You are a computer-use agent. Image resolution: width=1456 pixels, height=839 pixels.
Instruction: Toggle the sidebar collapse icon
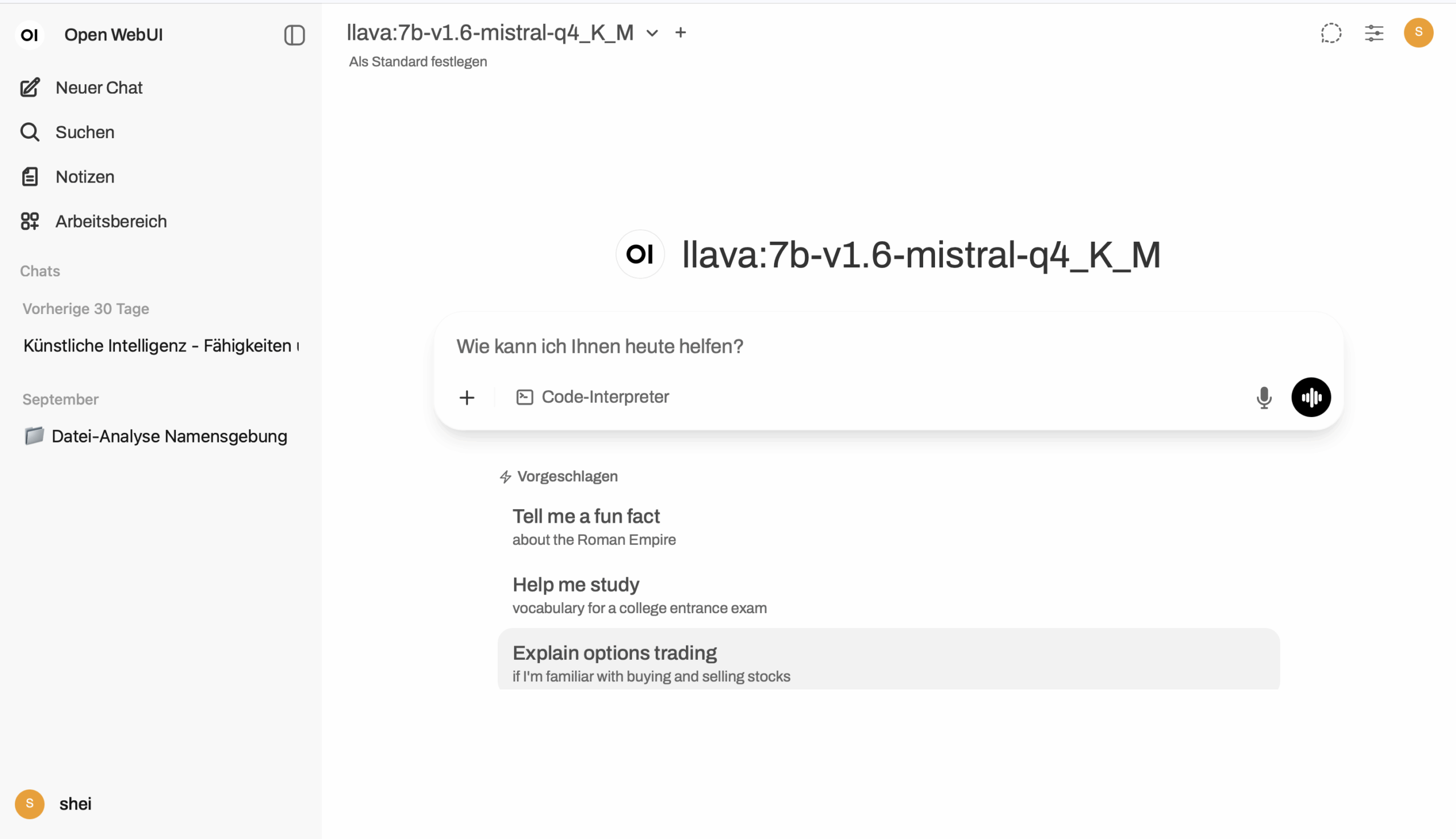[294, 35]
